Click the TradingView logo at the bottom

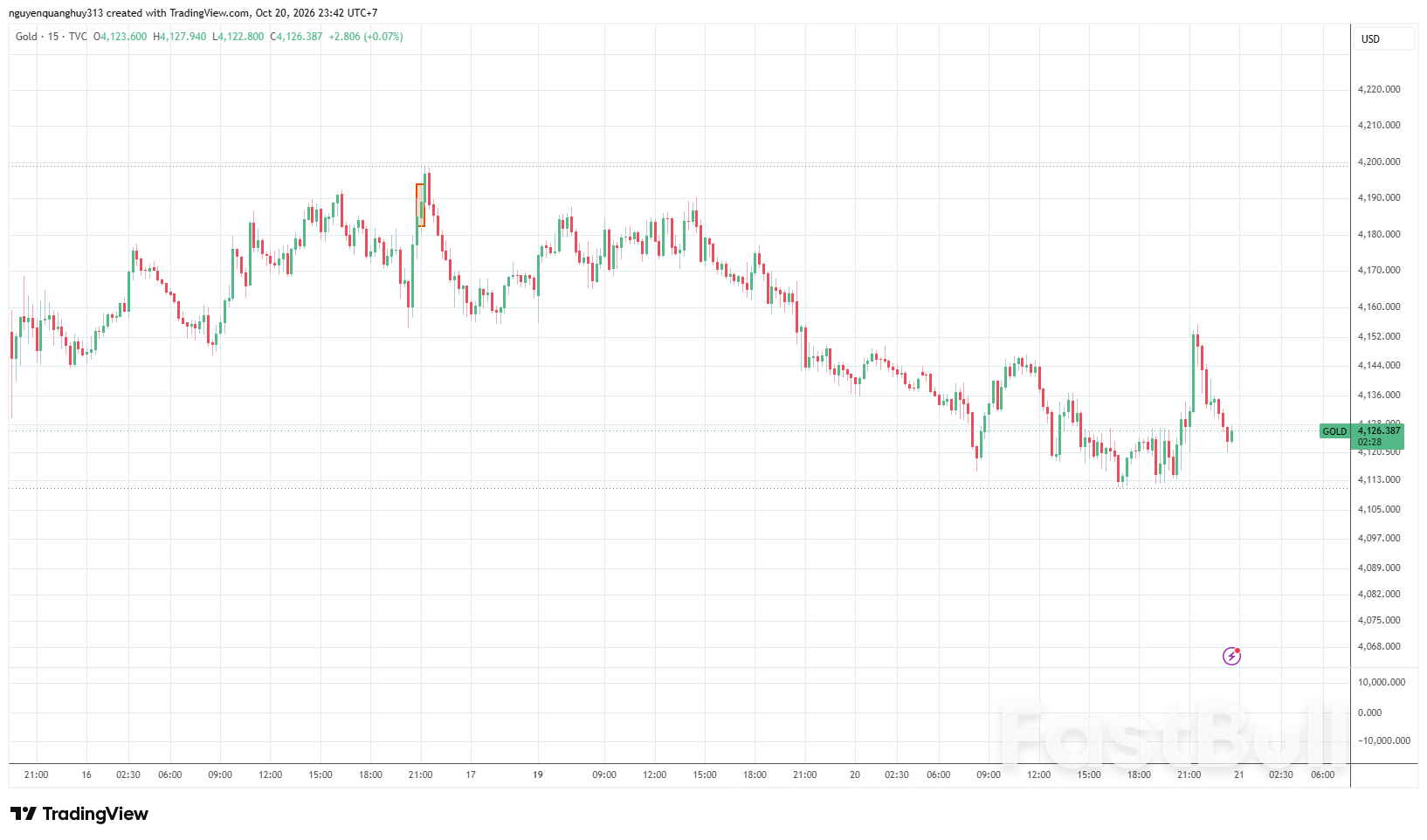point(79,814)
